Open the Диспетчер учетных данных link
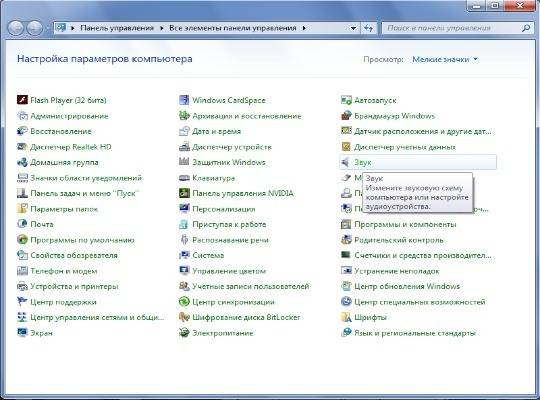The height and width of the screenshot is (400, 540). click(x=405, y=147)
